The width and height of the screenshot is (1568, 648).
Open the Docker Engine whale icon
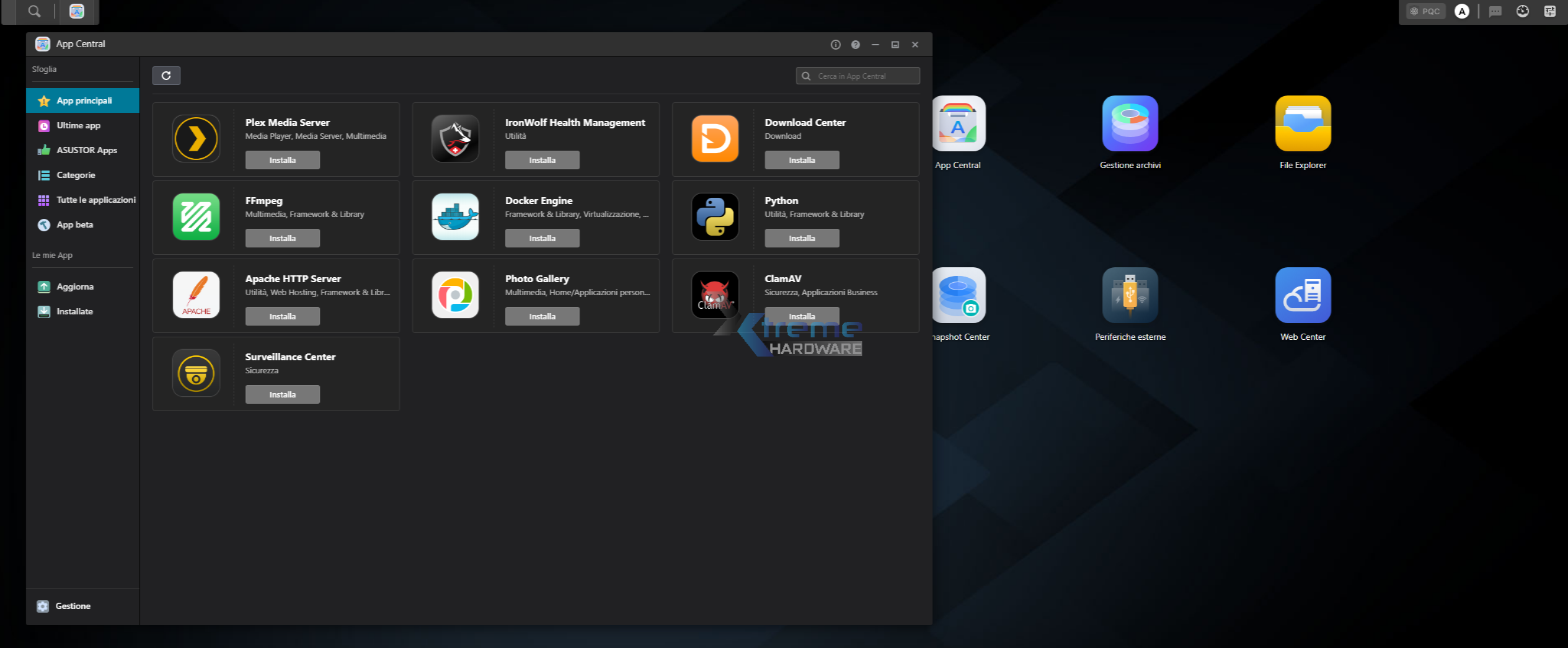(455, 217)
